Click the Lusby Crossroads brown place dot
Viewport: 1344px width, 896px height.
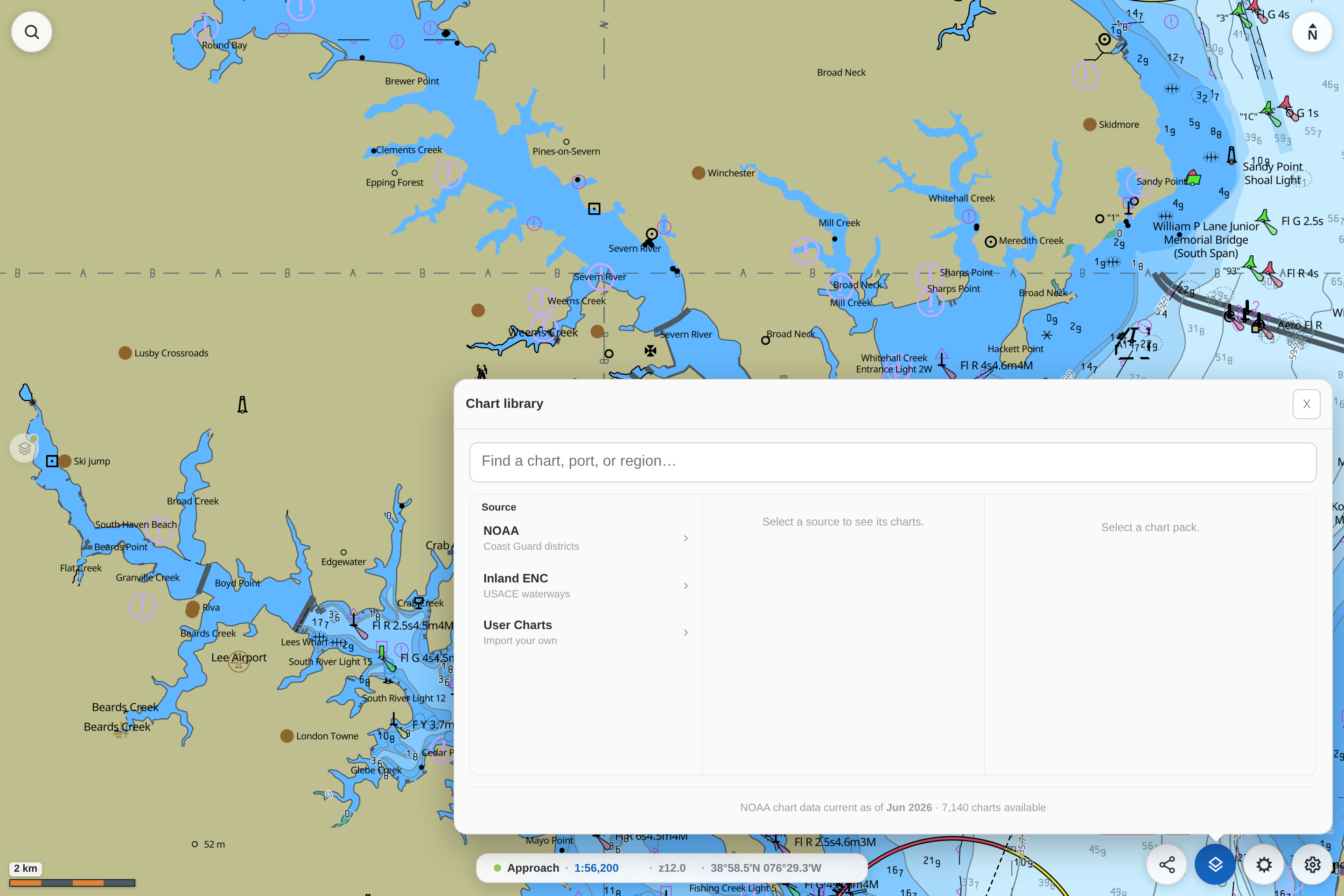[125, 353]
